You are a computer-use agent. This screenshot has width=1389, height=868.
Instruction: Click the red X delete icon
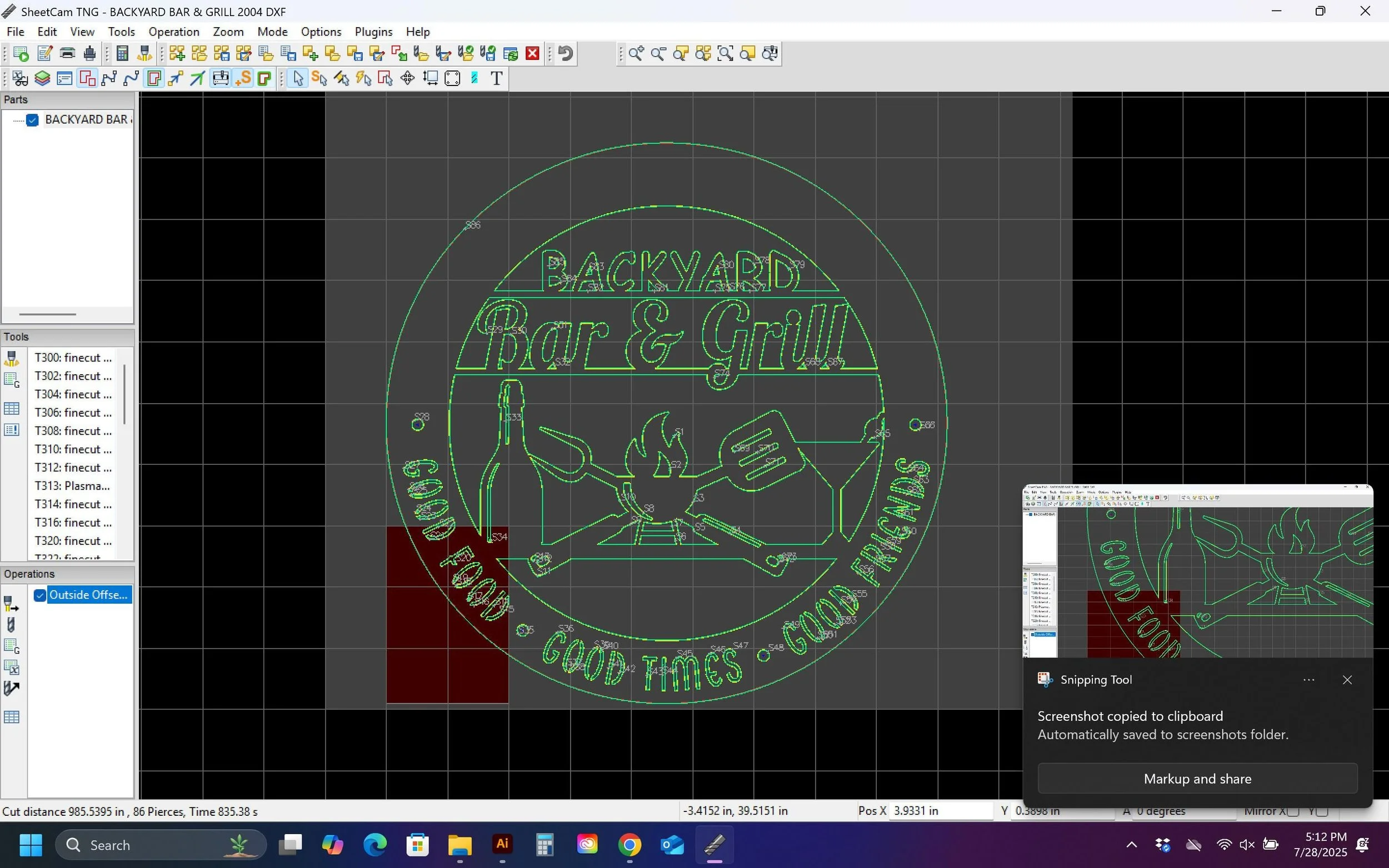coord(532,53)
